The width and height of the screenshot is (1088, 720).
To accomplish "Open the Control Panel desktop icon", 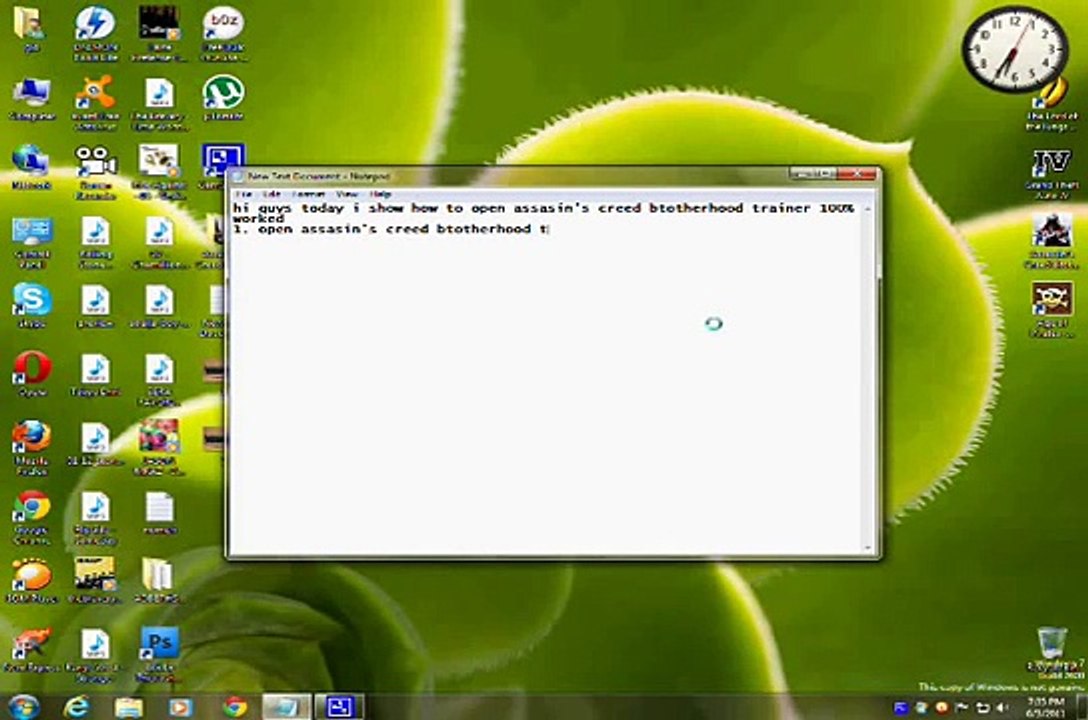I will pos(31,242).
